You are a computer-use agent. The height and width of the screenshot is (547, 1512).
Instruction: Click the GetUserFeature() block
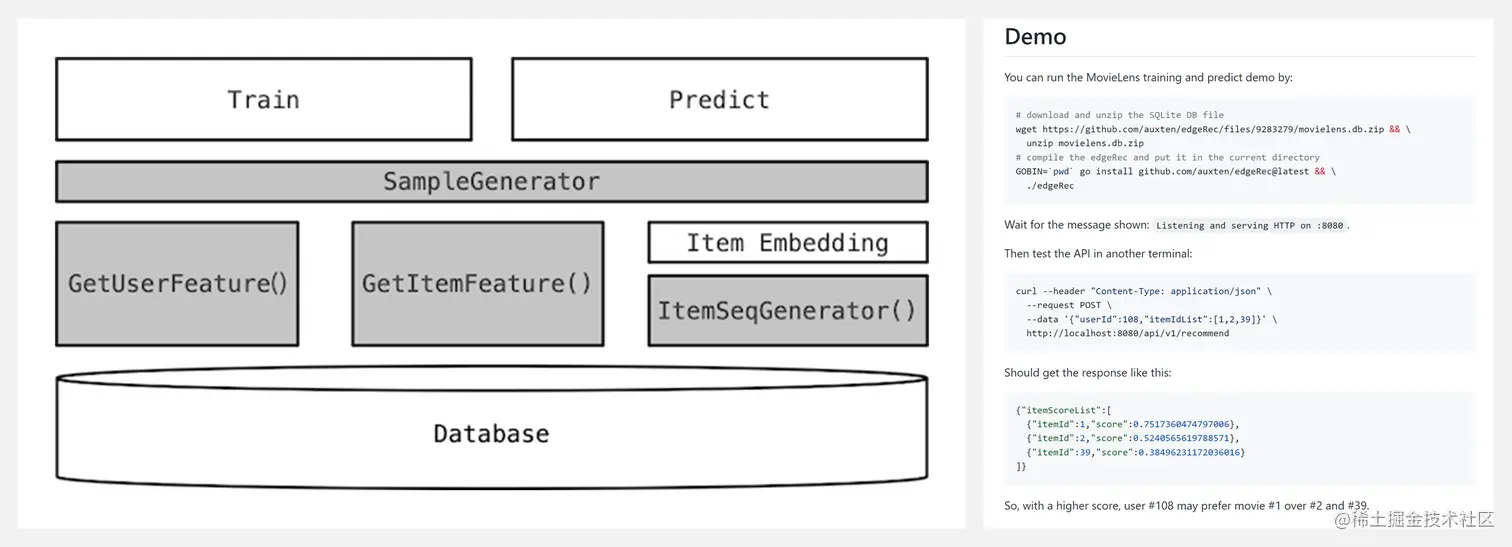tap(177, 284)
